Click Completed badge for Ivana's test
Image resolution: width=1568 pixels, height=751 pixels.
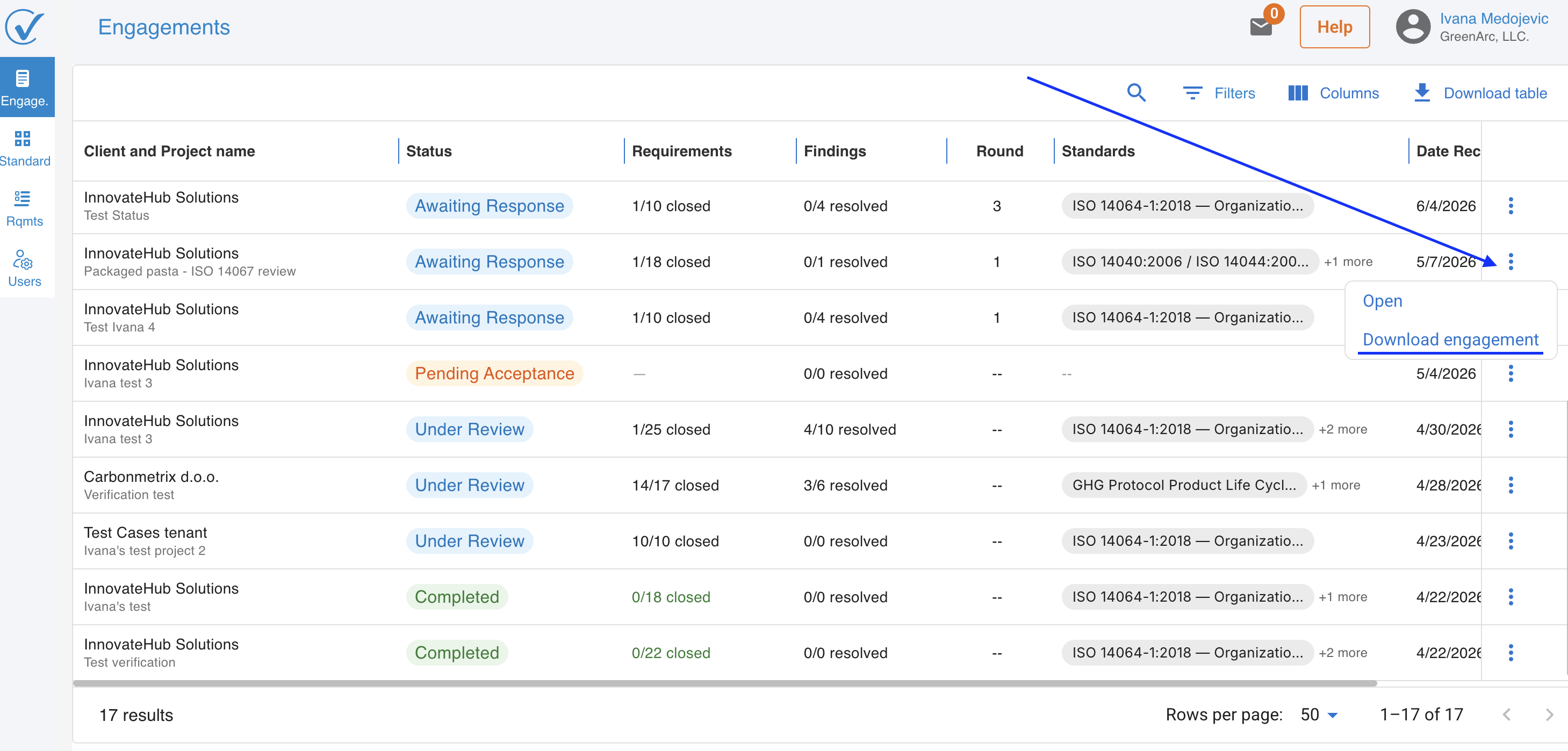click(457, 597)
